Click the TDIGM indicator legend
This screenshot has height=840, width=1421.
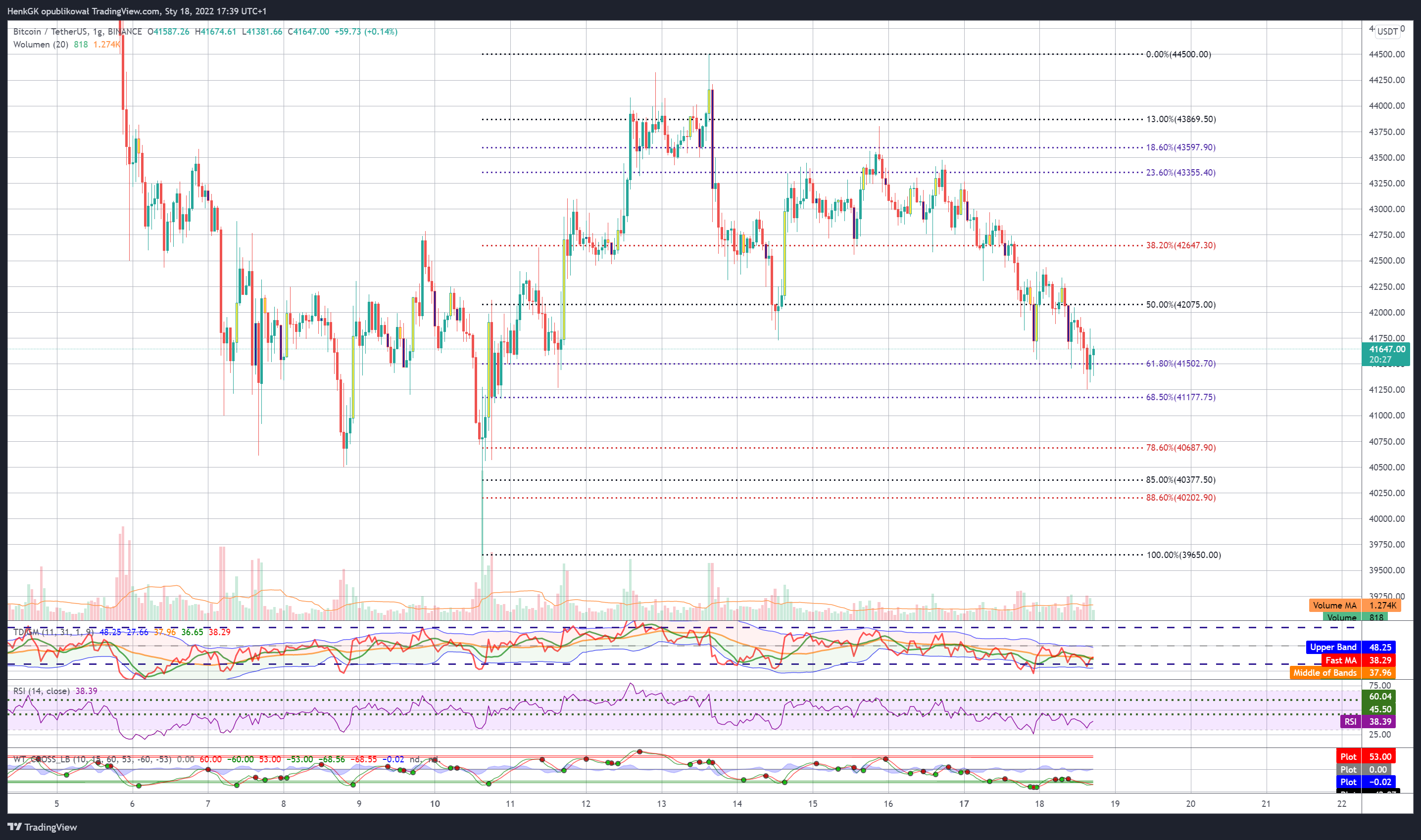(x=54, y=632)
